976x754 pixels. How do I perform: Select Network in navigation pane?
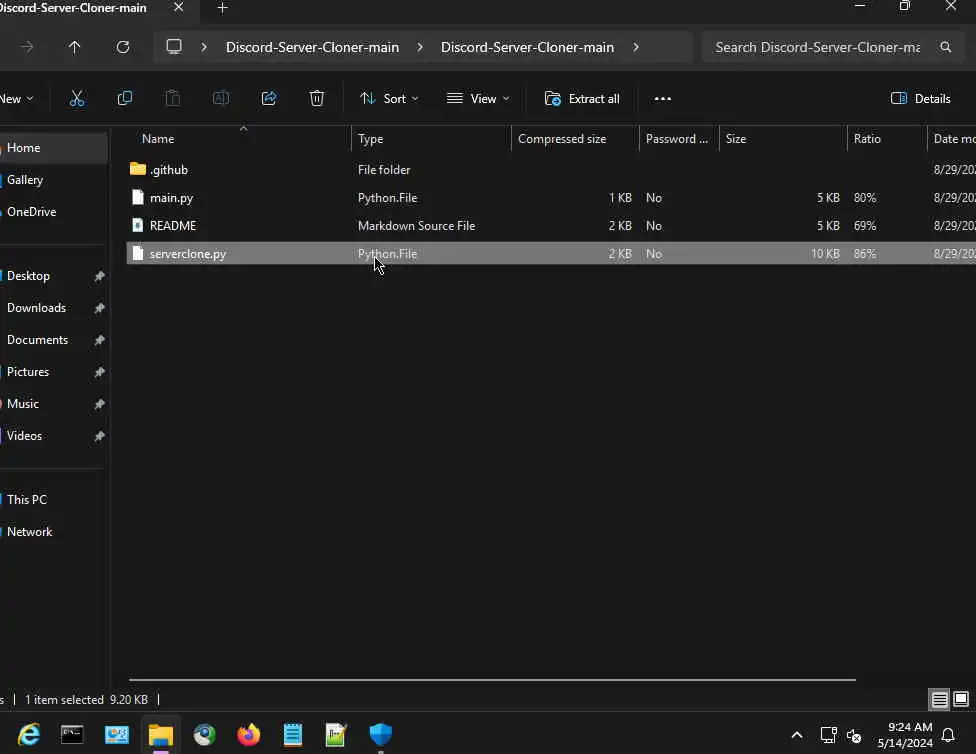click(54, 532)
